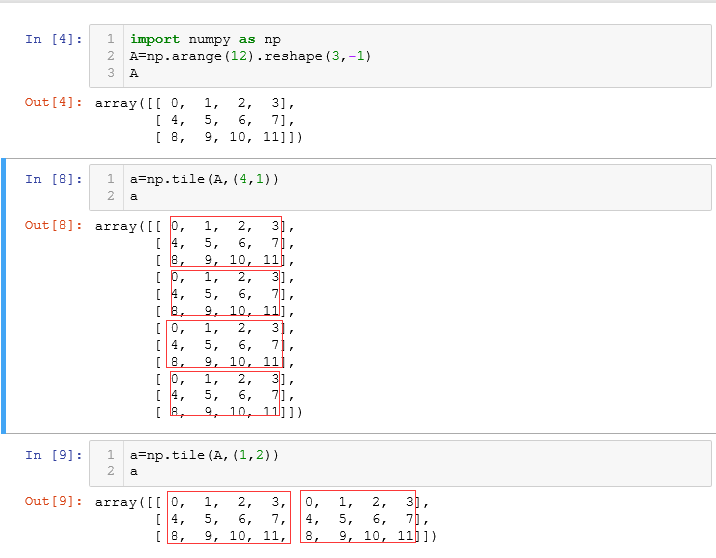Click the 'import' keyword in cell 4
The height and width of the screenshot is (558, 716).
[x=155, y=40]
